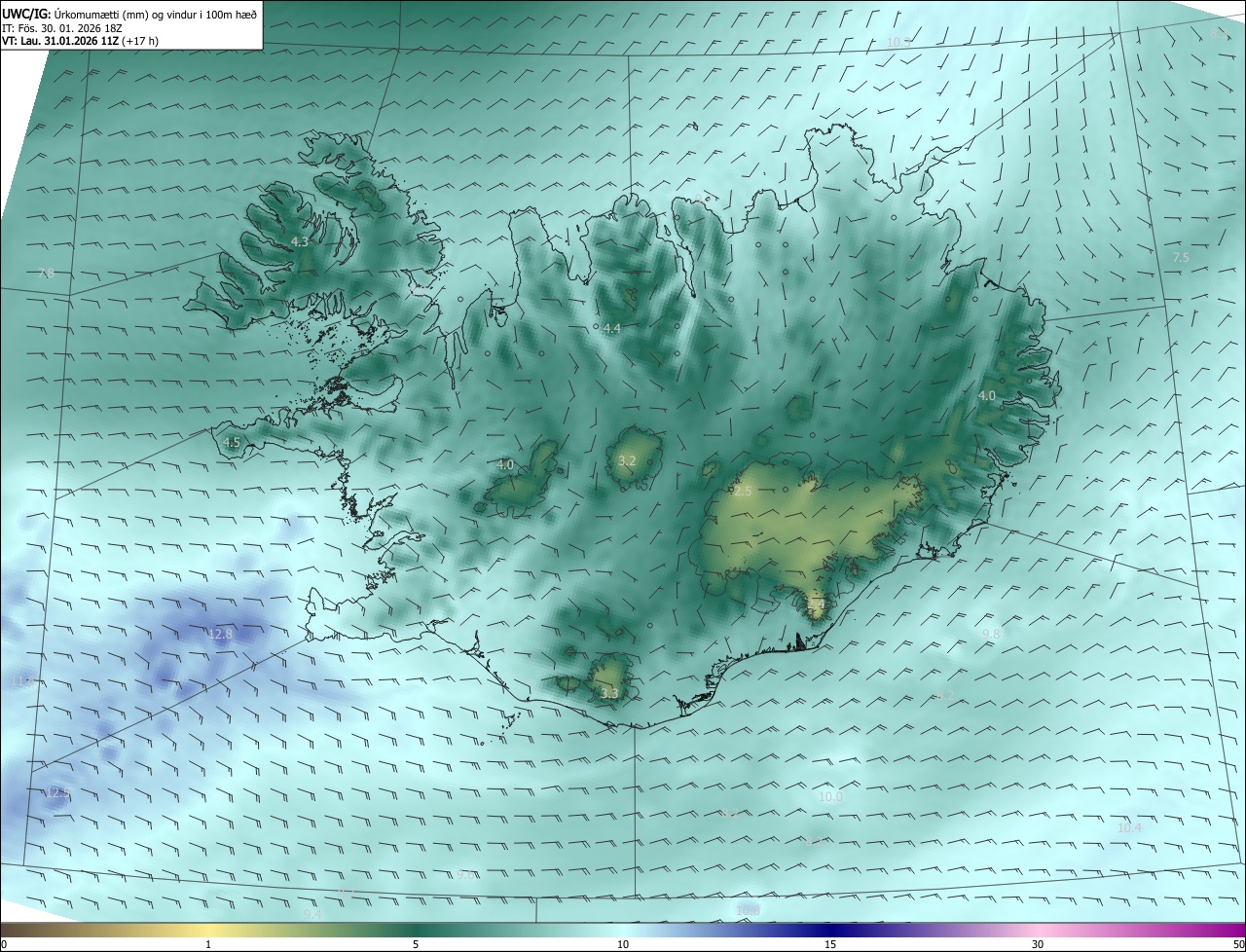Click the 4.4 value in northern Iceland

612,329
